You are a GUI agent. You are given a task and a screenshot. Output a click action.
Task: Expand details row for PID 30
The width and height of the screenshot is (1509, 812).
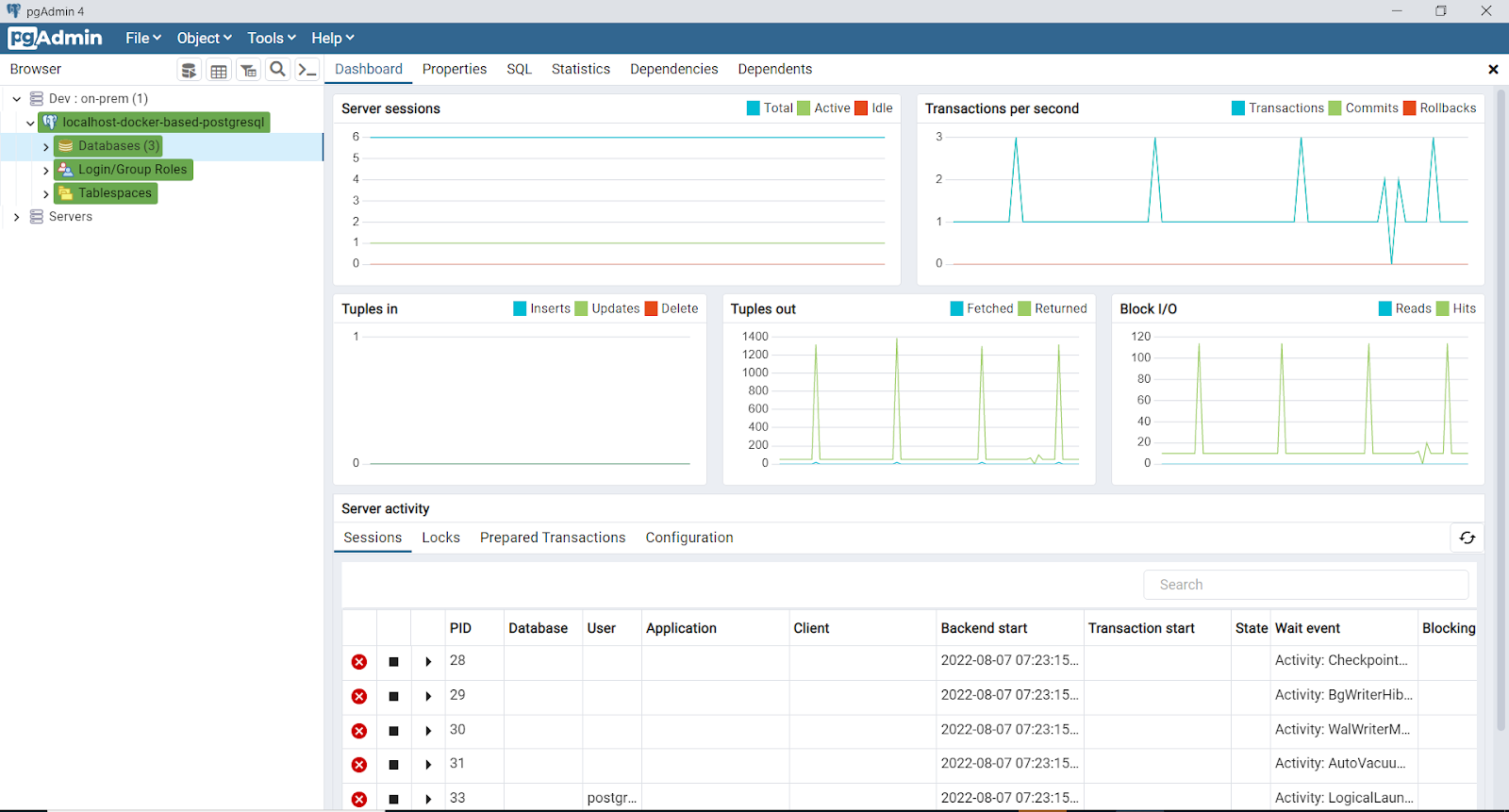428,731
